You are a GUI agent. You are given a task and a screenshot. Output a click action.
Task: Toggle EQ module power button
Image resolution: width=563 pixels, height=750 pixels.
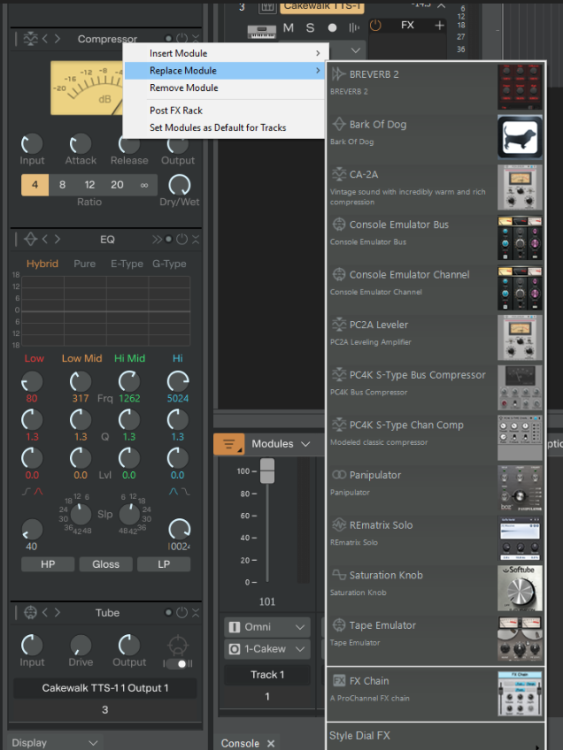tap(182, 239)
